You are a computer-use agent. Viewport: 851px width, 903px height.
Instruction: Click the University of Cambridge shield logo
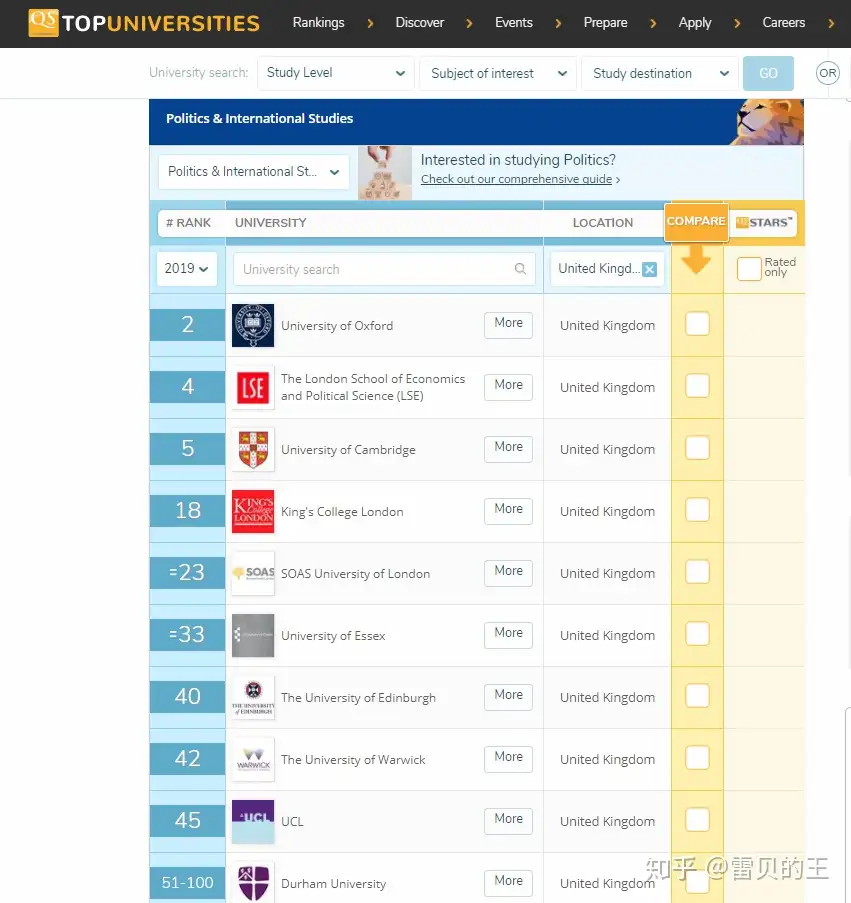(253, 450)
